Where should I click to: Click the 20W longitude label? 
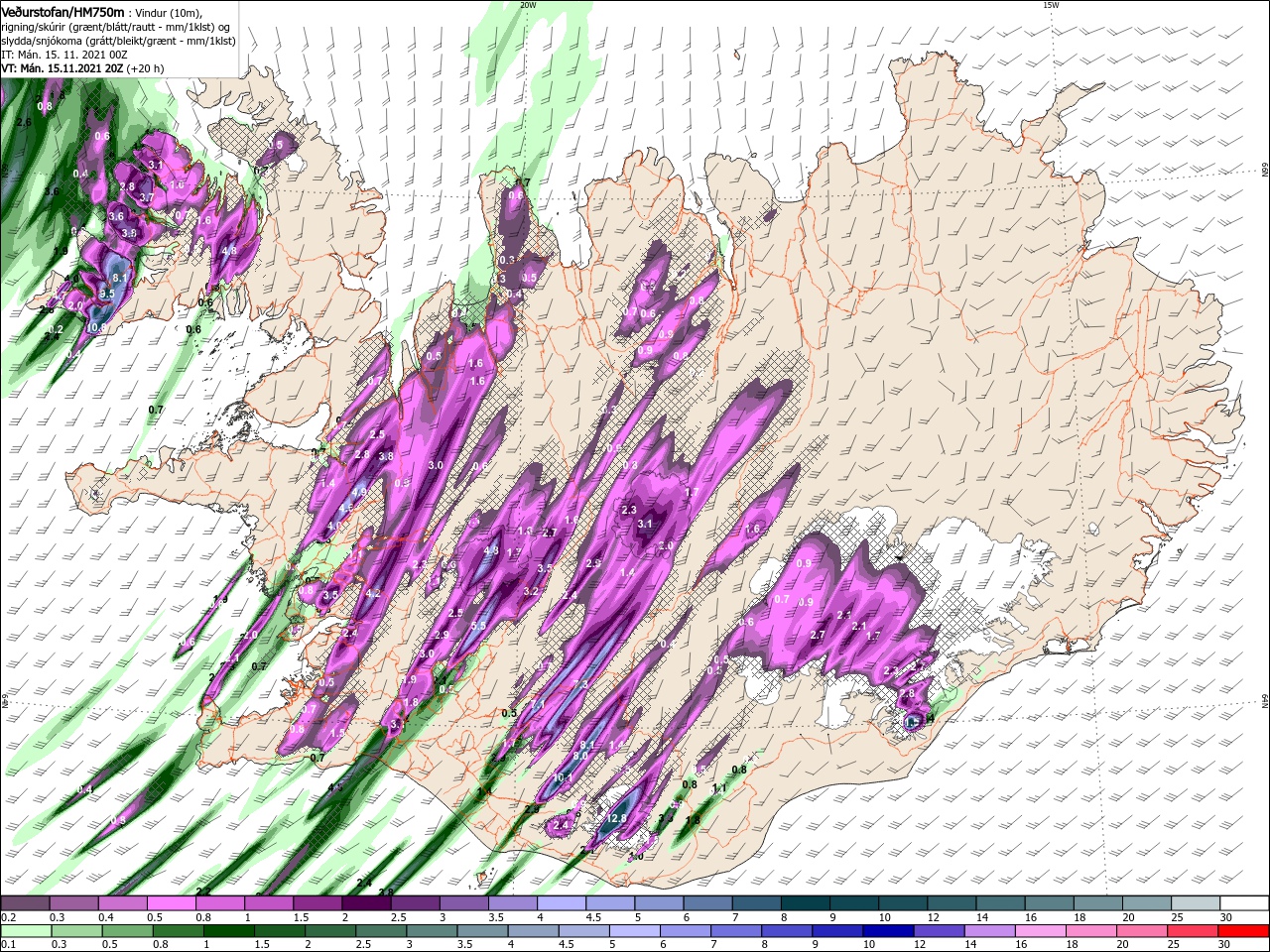(528, 5)
